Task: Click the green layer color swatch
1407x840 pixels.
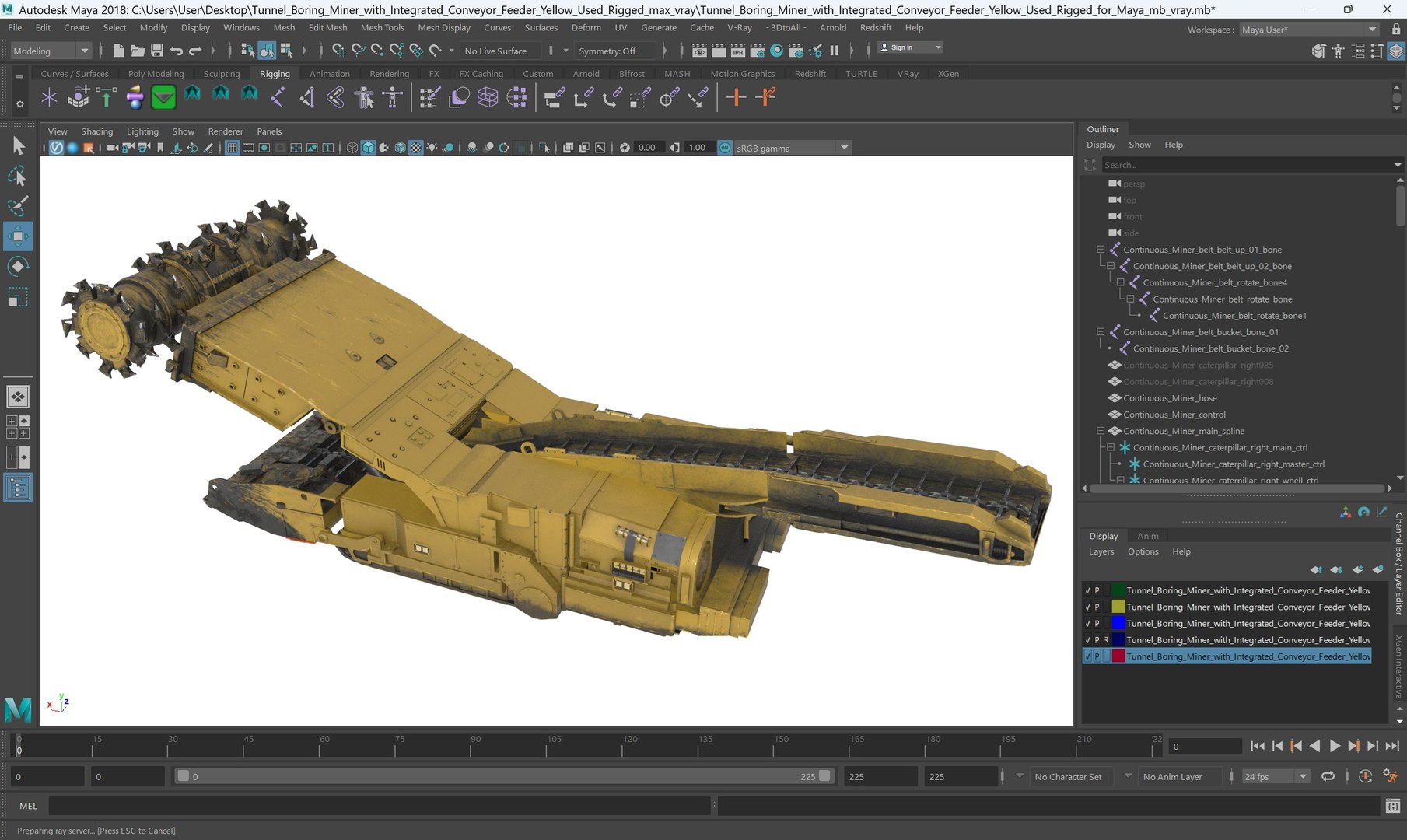Action: (x=1118, y=590)
